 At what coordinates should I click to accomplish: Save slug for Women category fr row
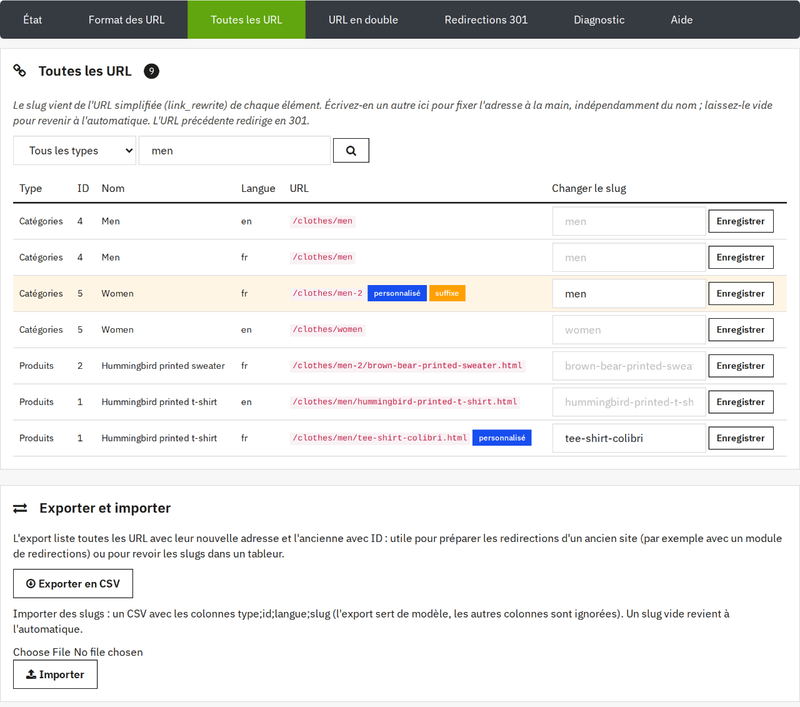click(740, 294)
